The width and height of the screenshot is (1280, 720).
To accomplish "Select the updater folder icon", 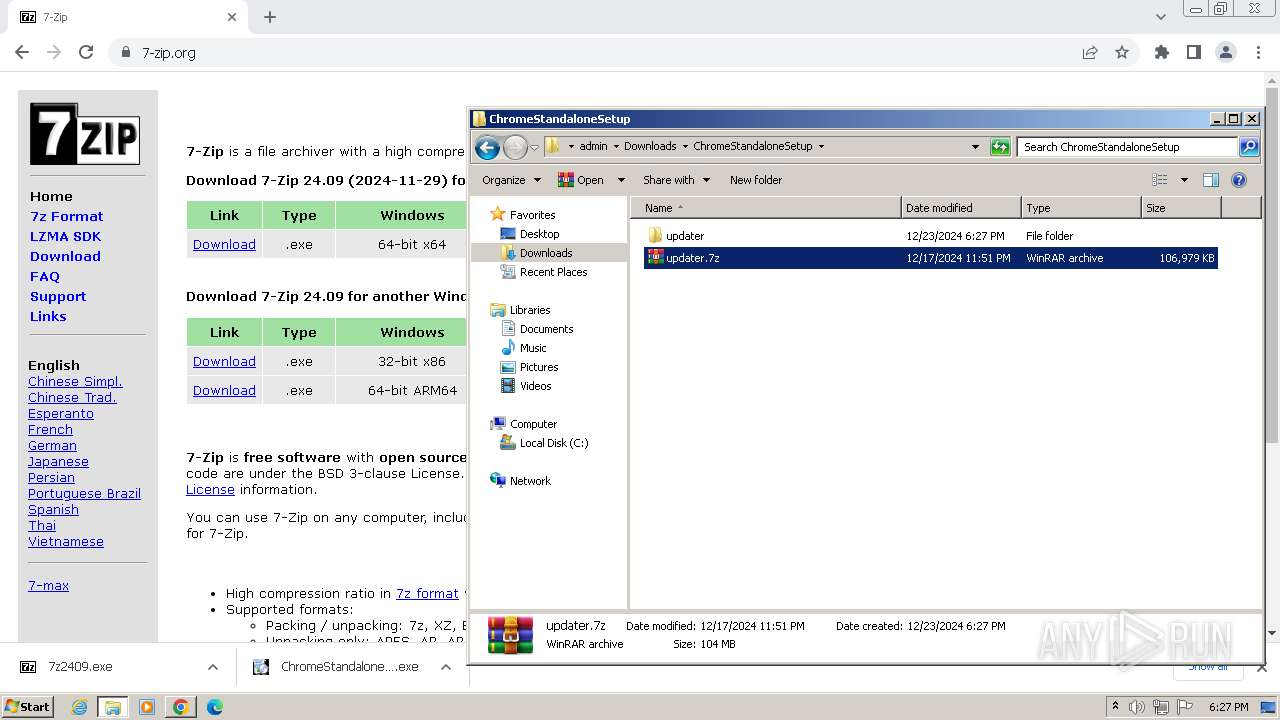I will tap(656, 235).
